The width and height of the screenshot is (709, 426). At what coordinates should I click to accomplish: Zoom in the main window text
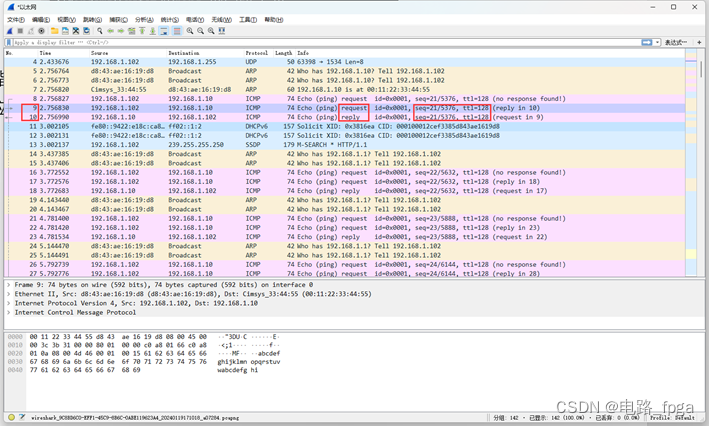(190, 31)
